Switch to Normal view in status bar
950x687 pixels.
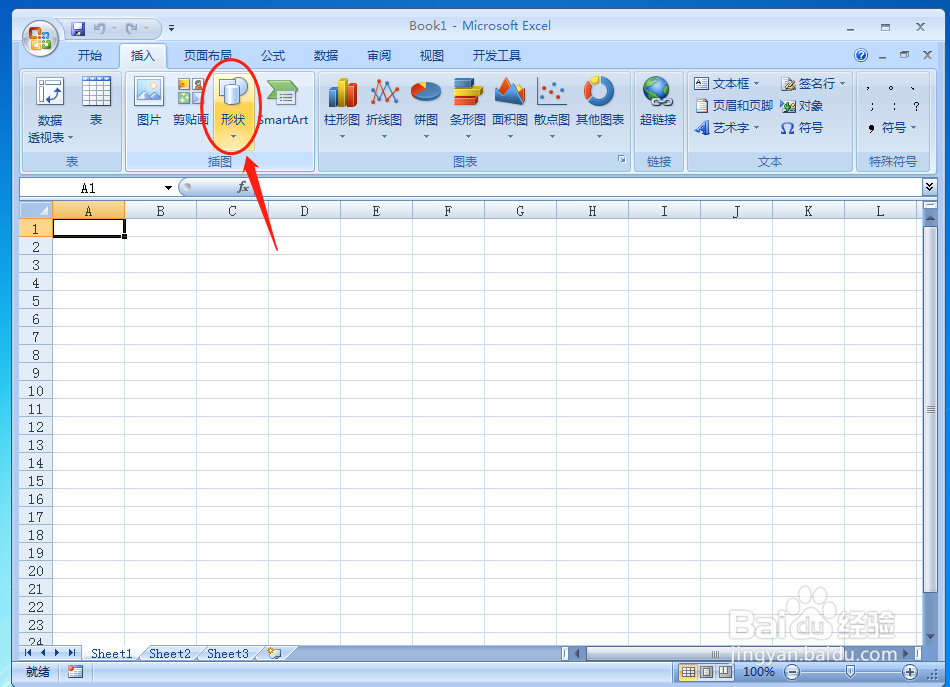pos(688,671)
